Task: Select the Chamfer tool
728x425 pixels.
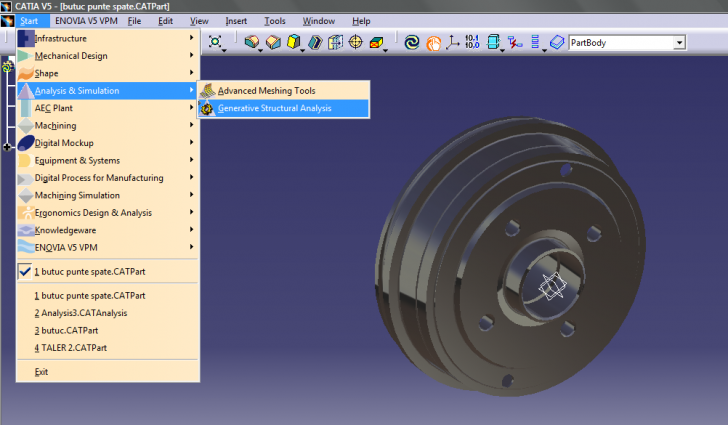Action: point(273,42)
